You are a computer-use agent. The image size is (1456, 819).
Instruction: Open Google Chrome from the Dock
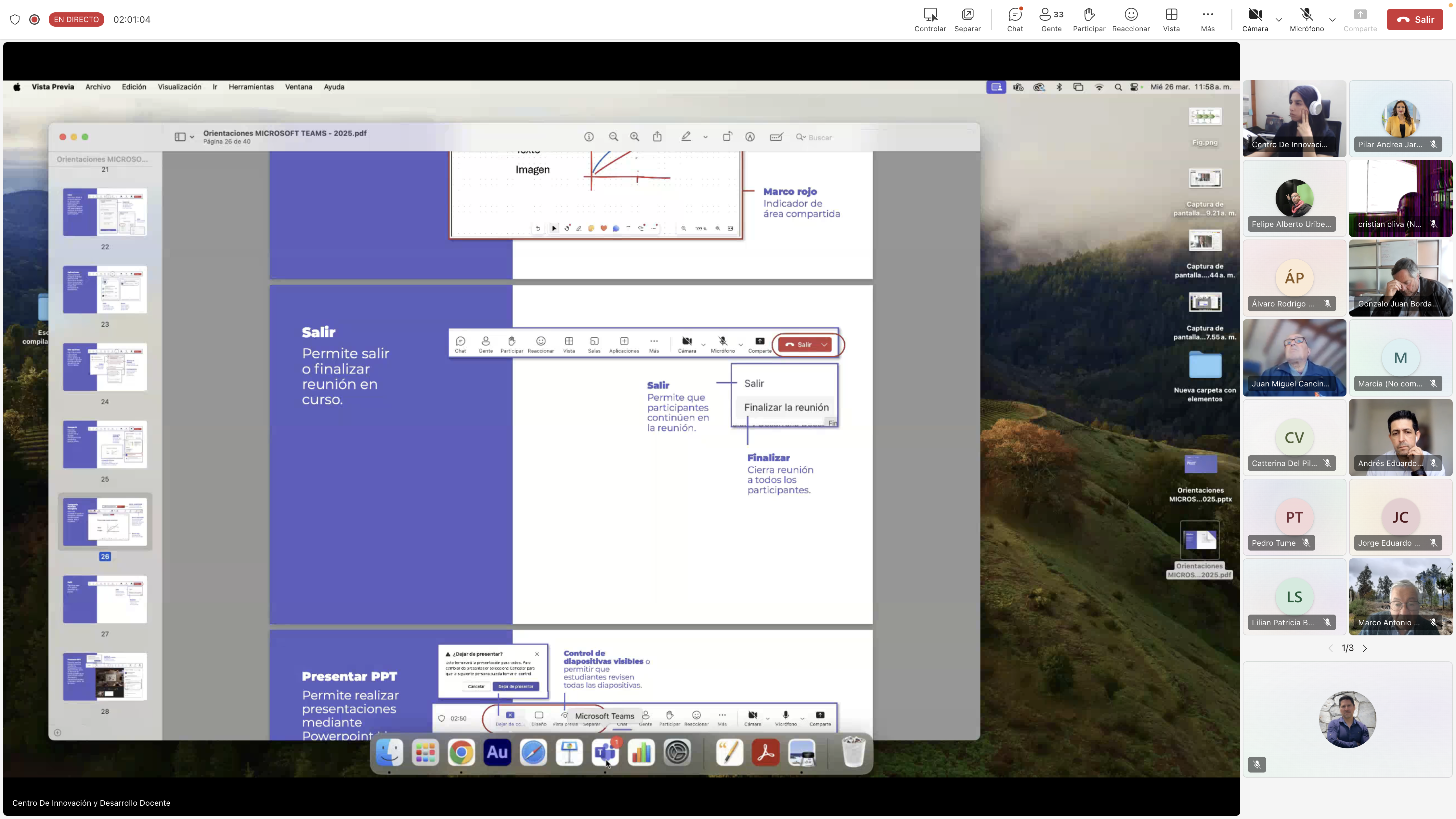click(461, 752)
